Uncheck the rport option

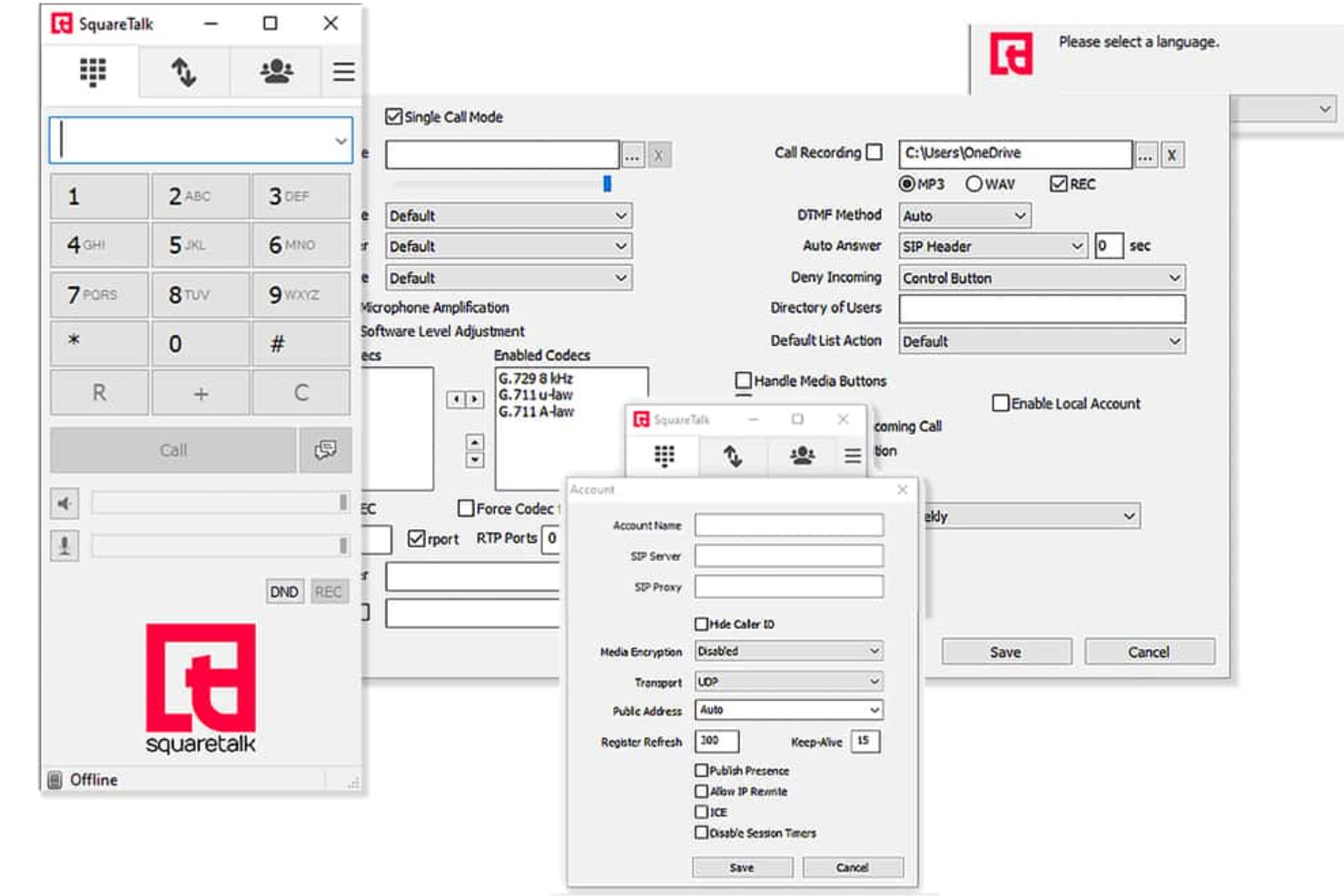(416, 538)
